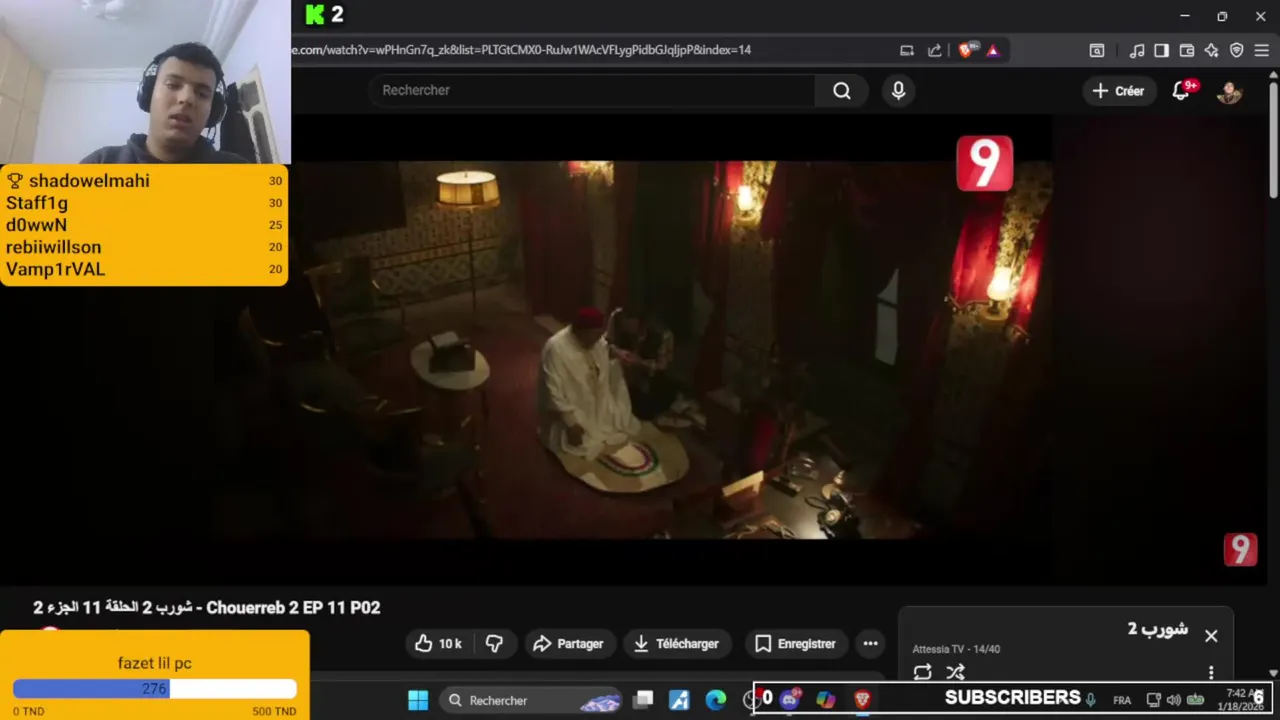Click the شورب 2 playlist title
1280x720 pixels.
point(1158,629)
